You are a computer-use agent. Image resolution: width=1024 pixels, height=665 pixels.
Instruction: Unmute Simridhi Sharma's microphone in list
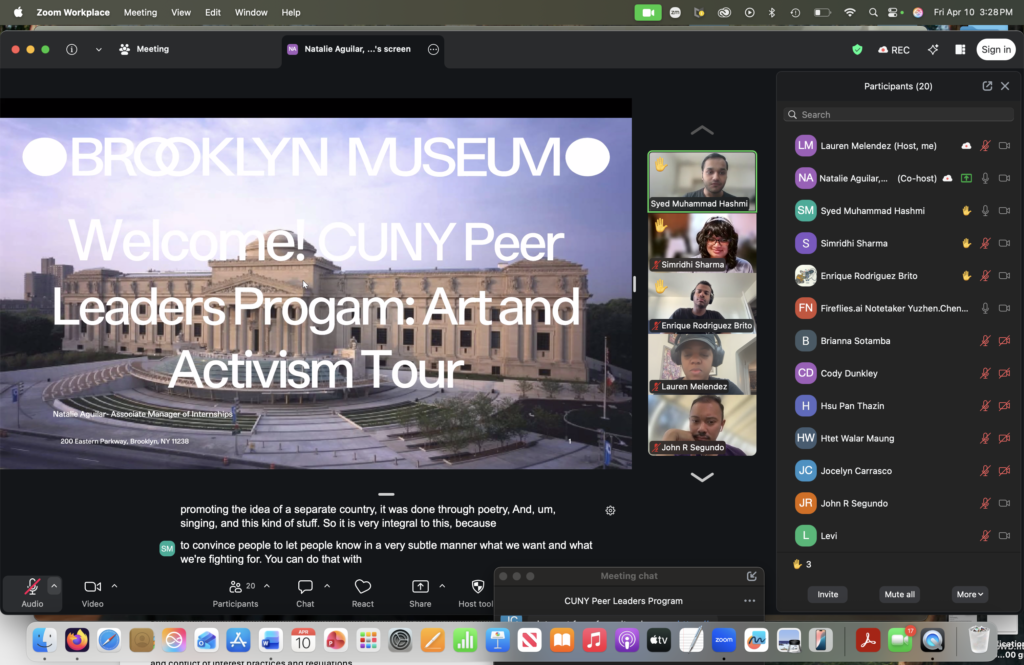pos(985,243)
